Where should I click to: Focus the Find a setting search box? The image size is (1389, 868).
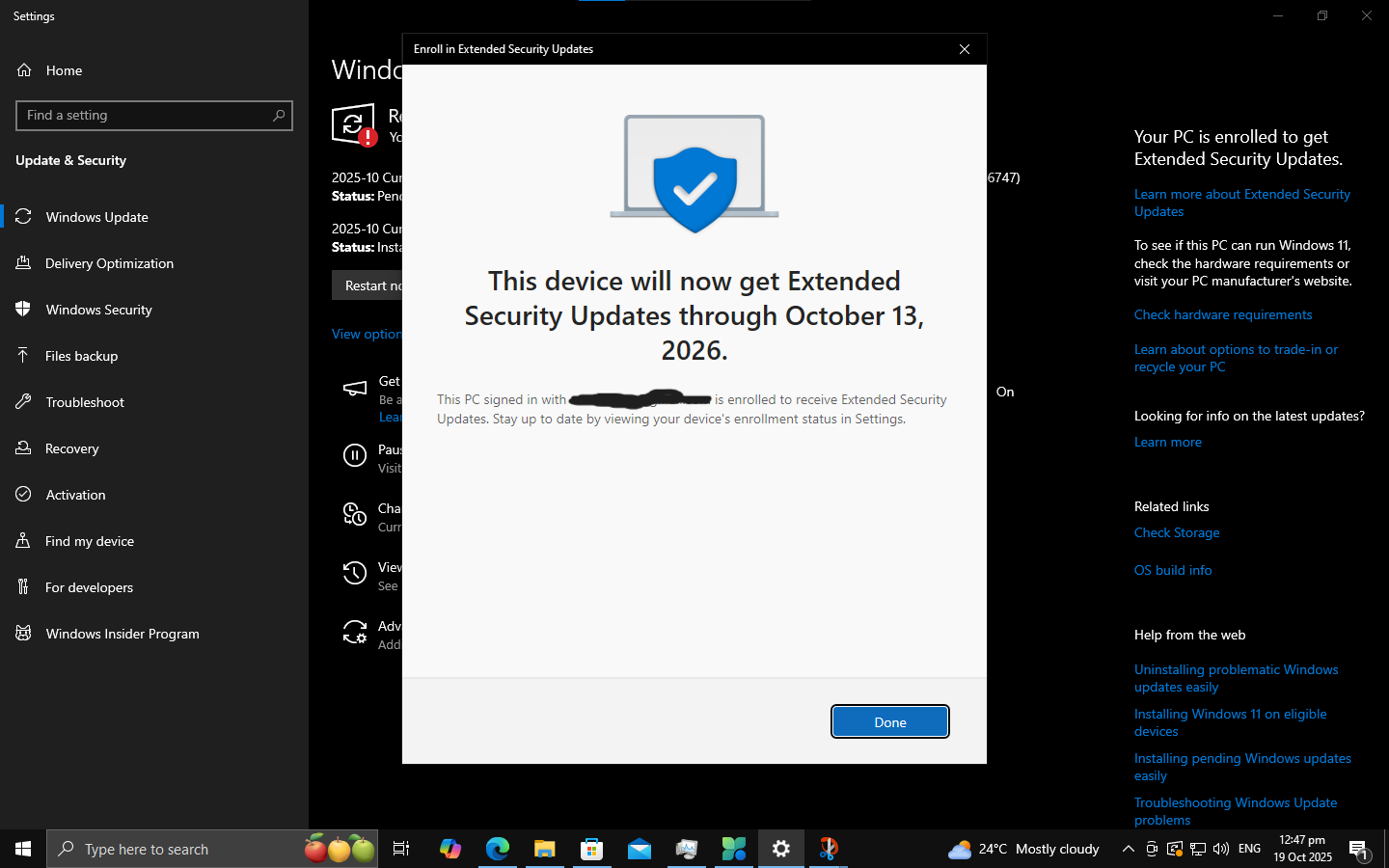coord(154,116)
